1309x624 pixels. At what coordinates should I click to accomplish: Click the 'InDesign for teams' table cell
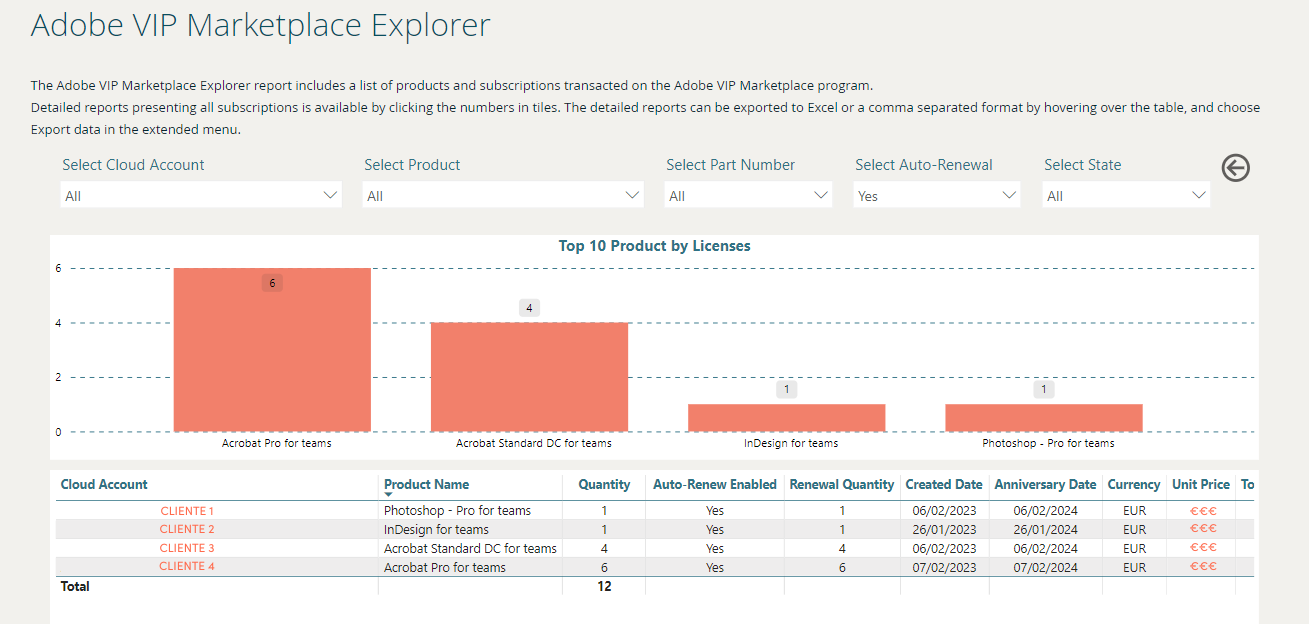click(x=436, y=530)
